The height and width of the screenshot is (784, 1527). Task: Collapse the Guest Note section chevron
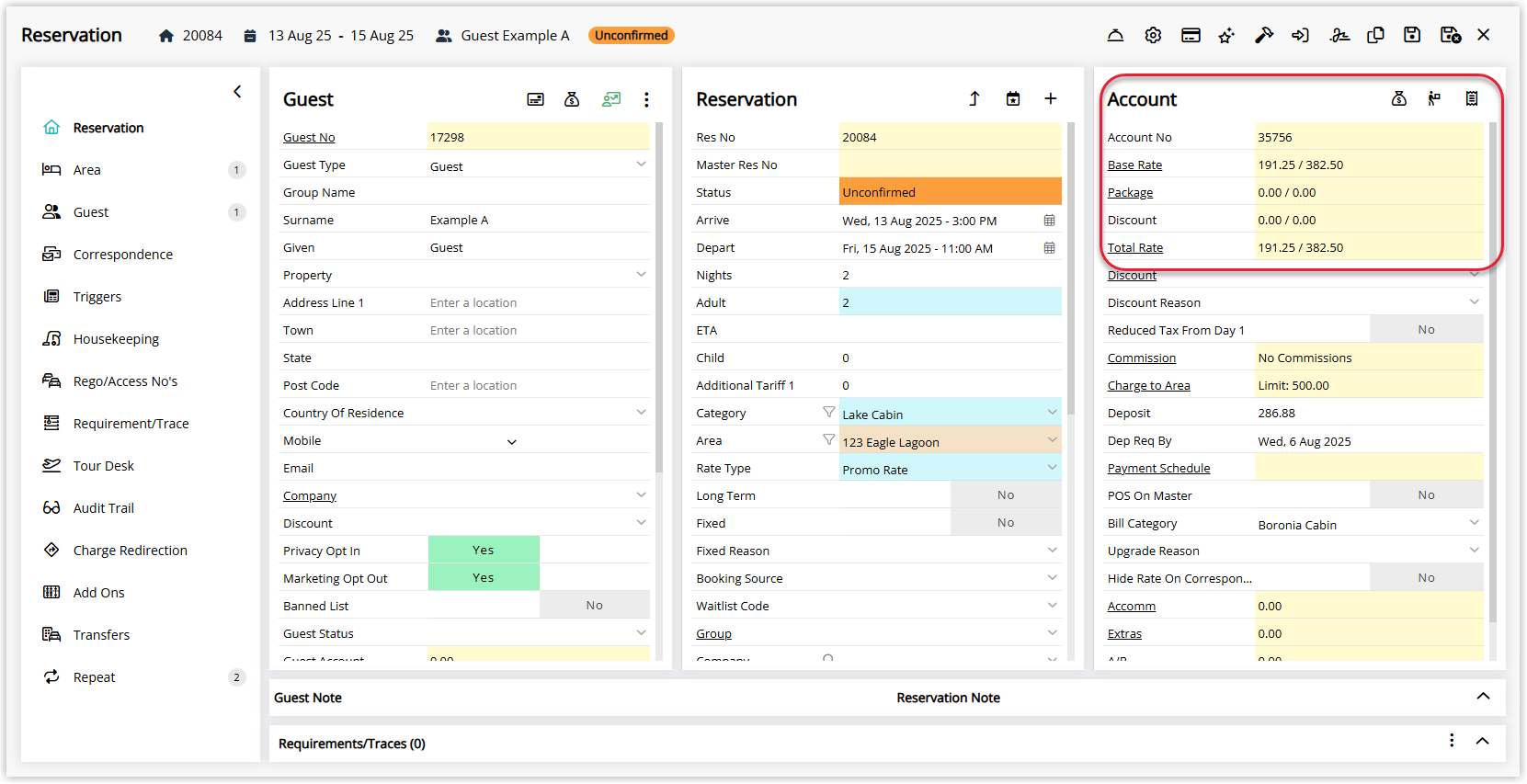coord(1483,696)
